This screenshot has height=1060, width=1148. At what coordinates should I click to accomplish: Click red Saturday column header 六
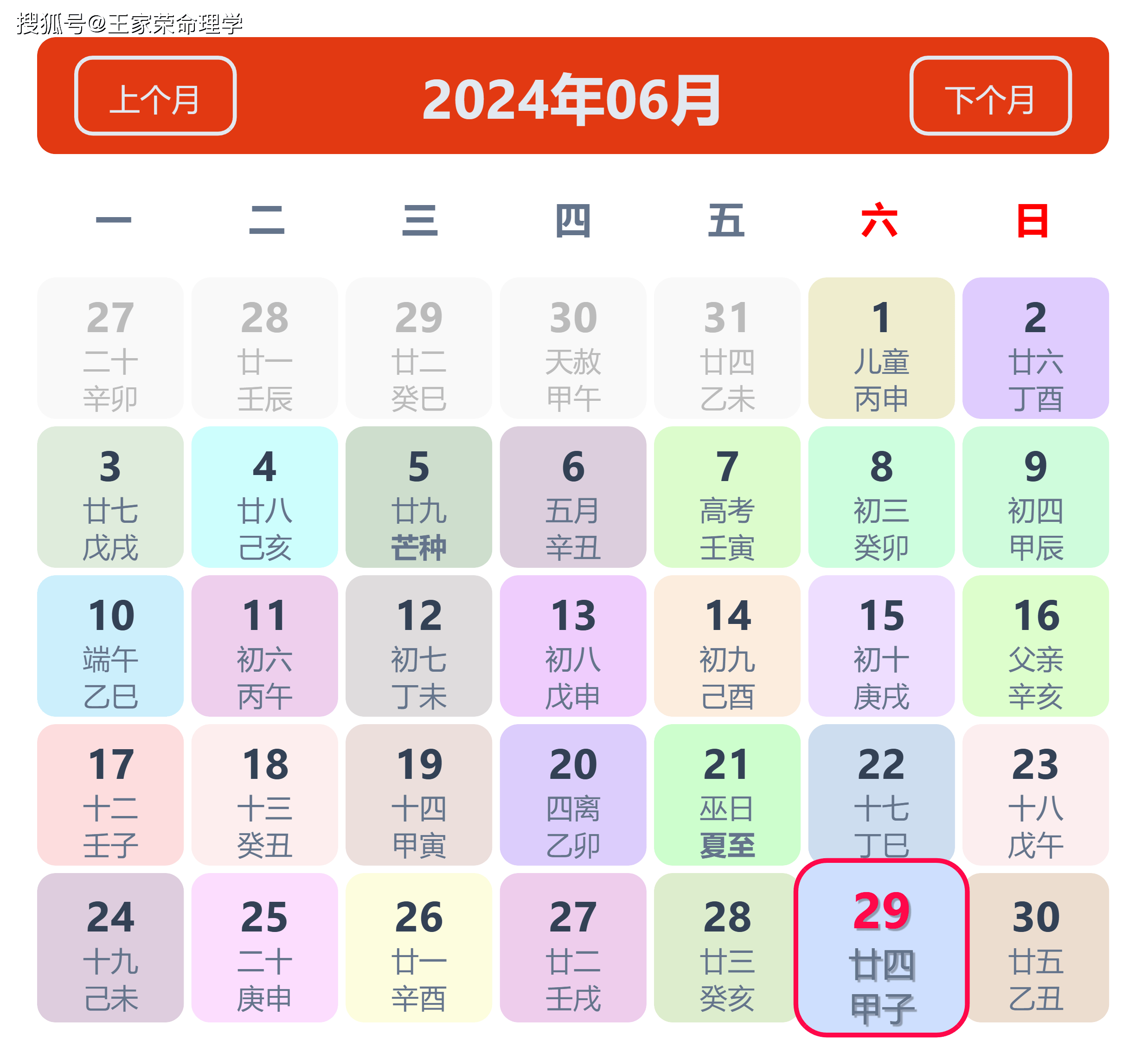(x=879, y=220)
